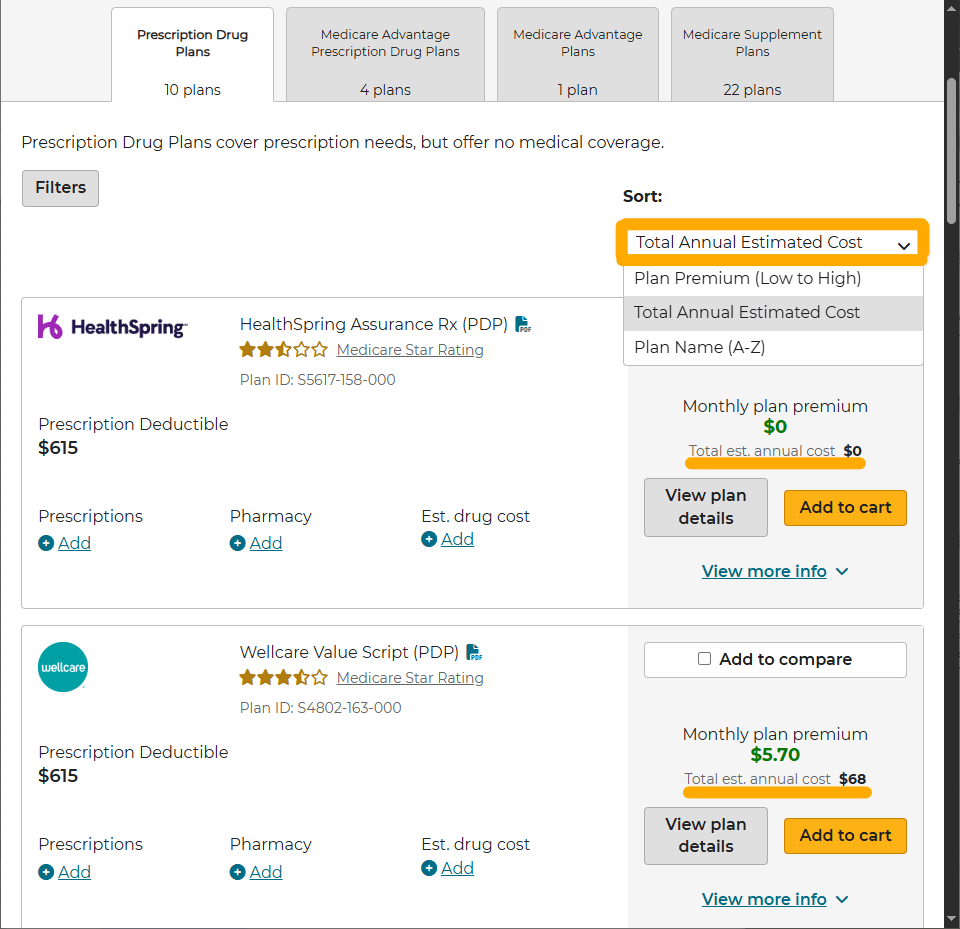Add the HealthSpring plan to cart
The height and width of the screenshot is (929, 960).
tap(845, 508)
